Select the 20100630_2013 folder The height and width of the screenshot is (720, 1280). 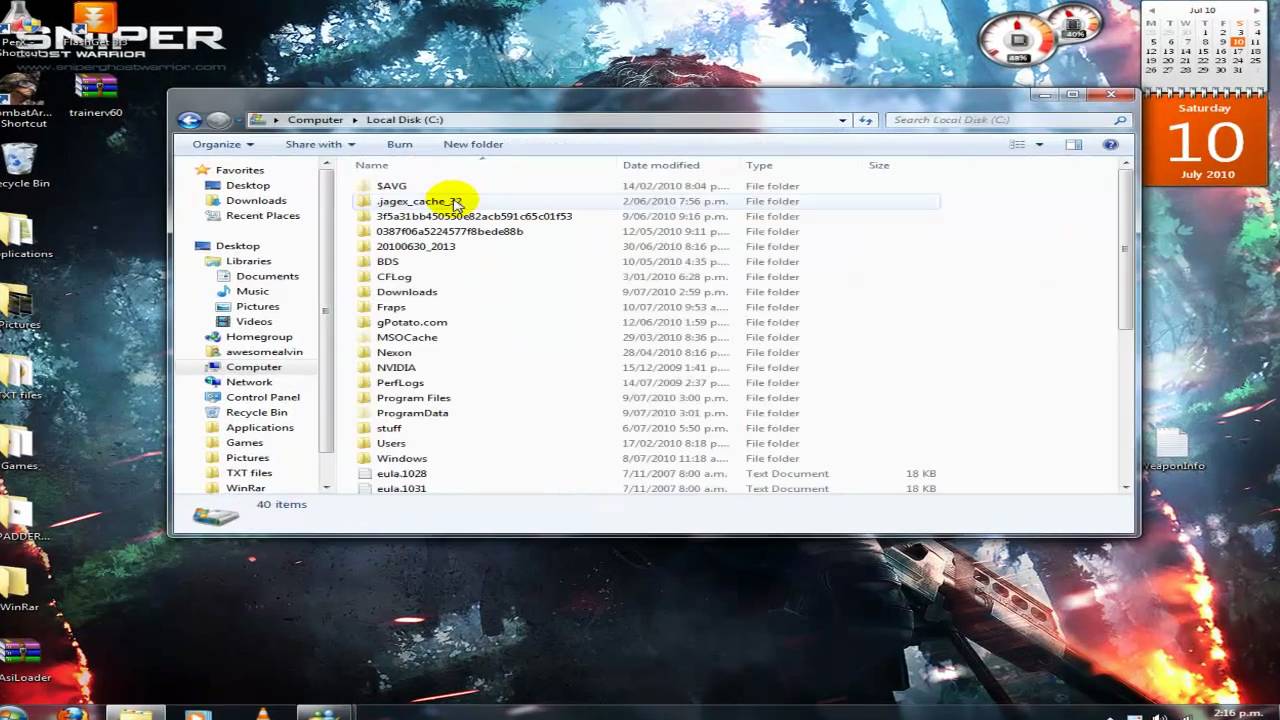415,246
